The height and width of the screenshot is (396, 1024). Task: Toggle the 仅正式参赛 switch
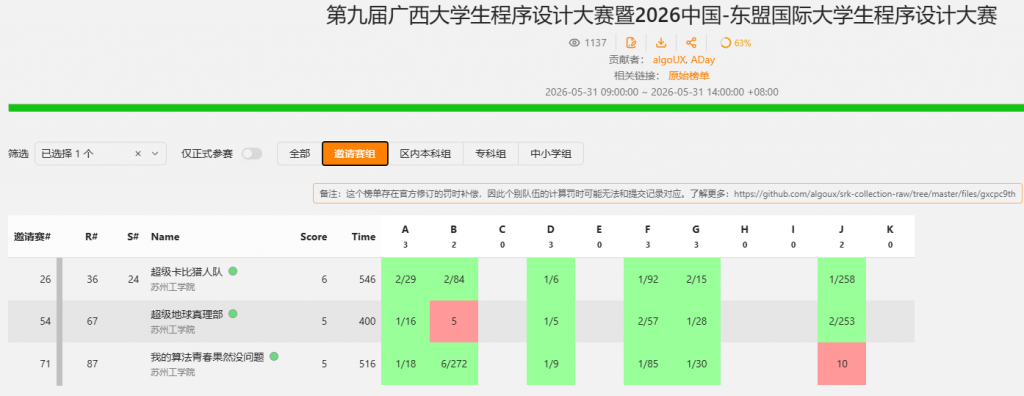click(252, 154)
